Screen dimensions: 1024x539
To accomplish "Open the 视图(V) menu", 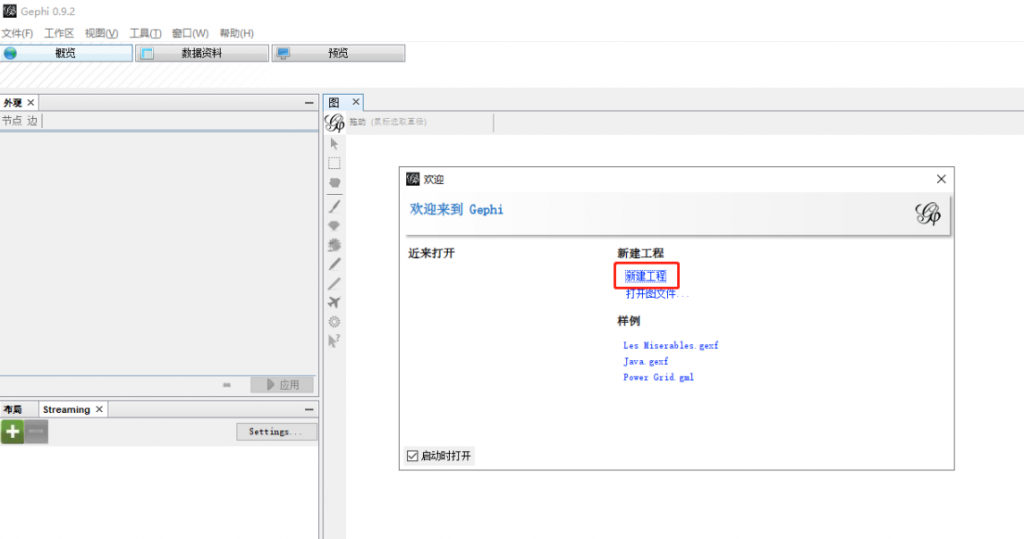I will click(101, 33).
